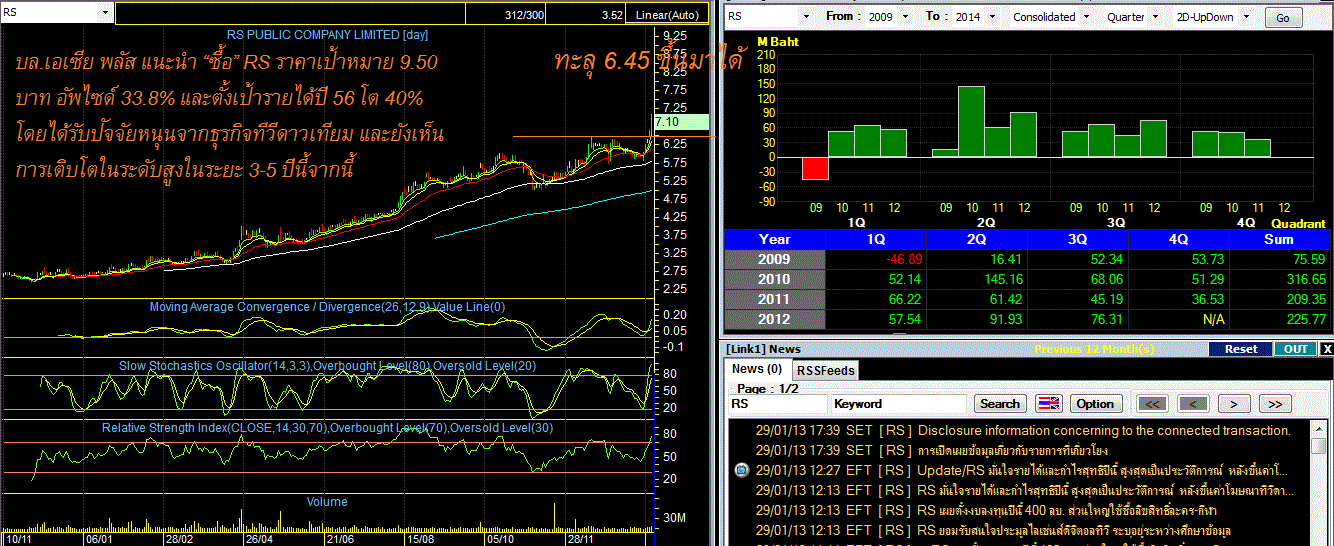Click the Page : 1/2 indicator

[x=769, y=387]
